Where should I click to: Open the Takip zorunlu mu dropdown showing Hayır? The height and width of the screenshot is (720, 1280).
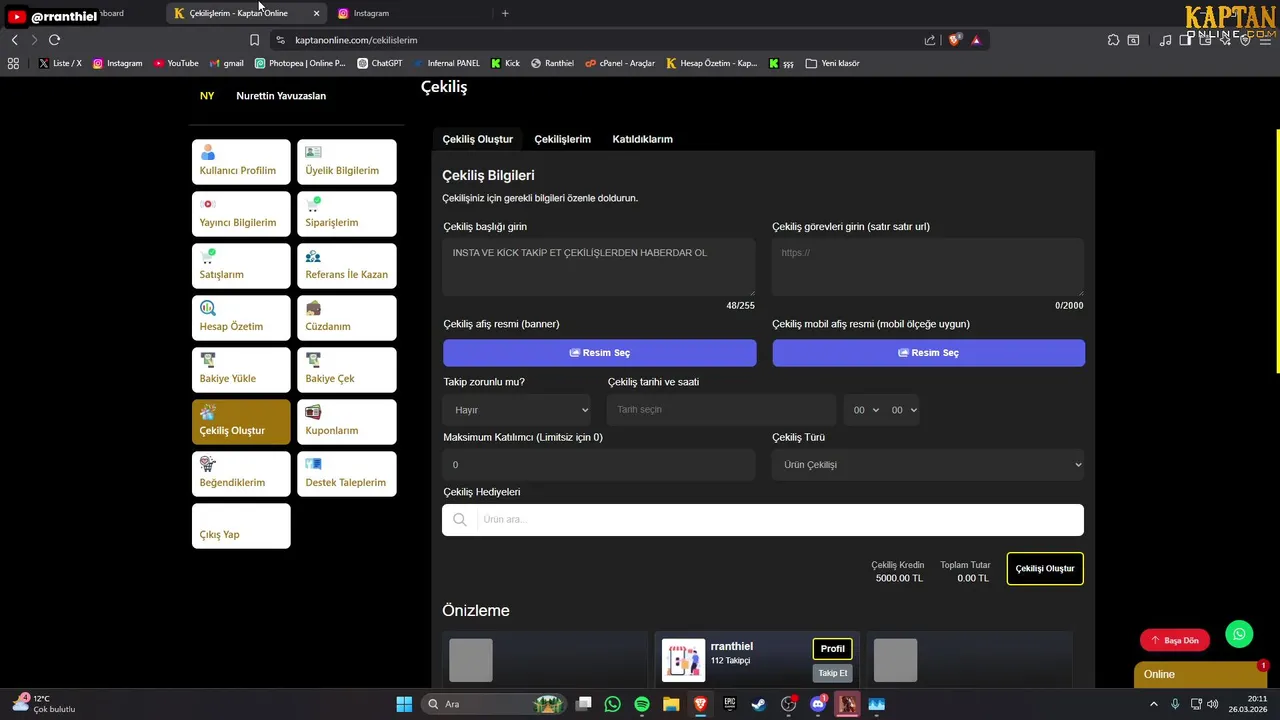(517, 410)
